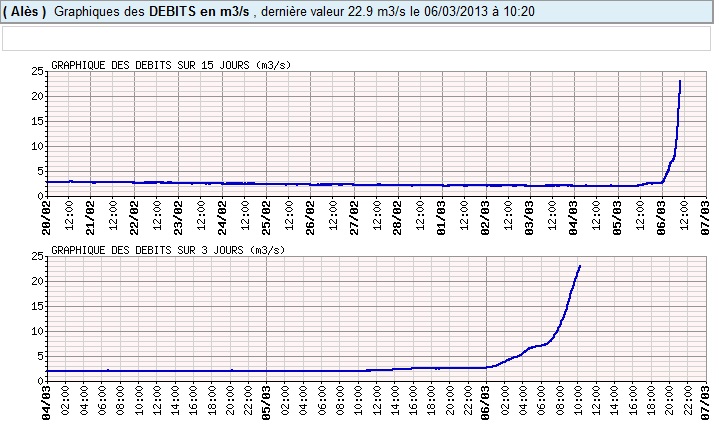Select "06/03" date label on the 3-day chart

[486, 403]
